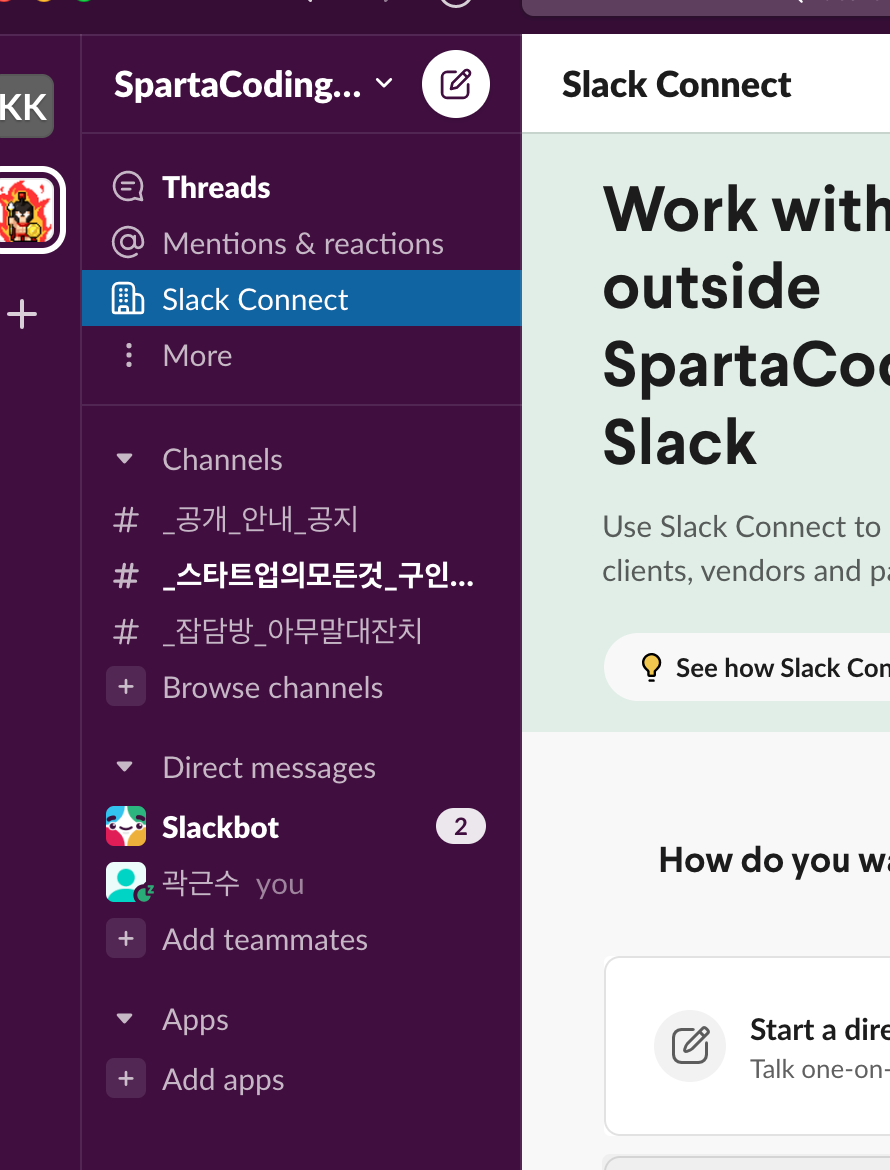The width and height of the screenshot is (890, 1170).
Task: Click the Threads speech bubble icon
Action: 128,187
